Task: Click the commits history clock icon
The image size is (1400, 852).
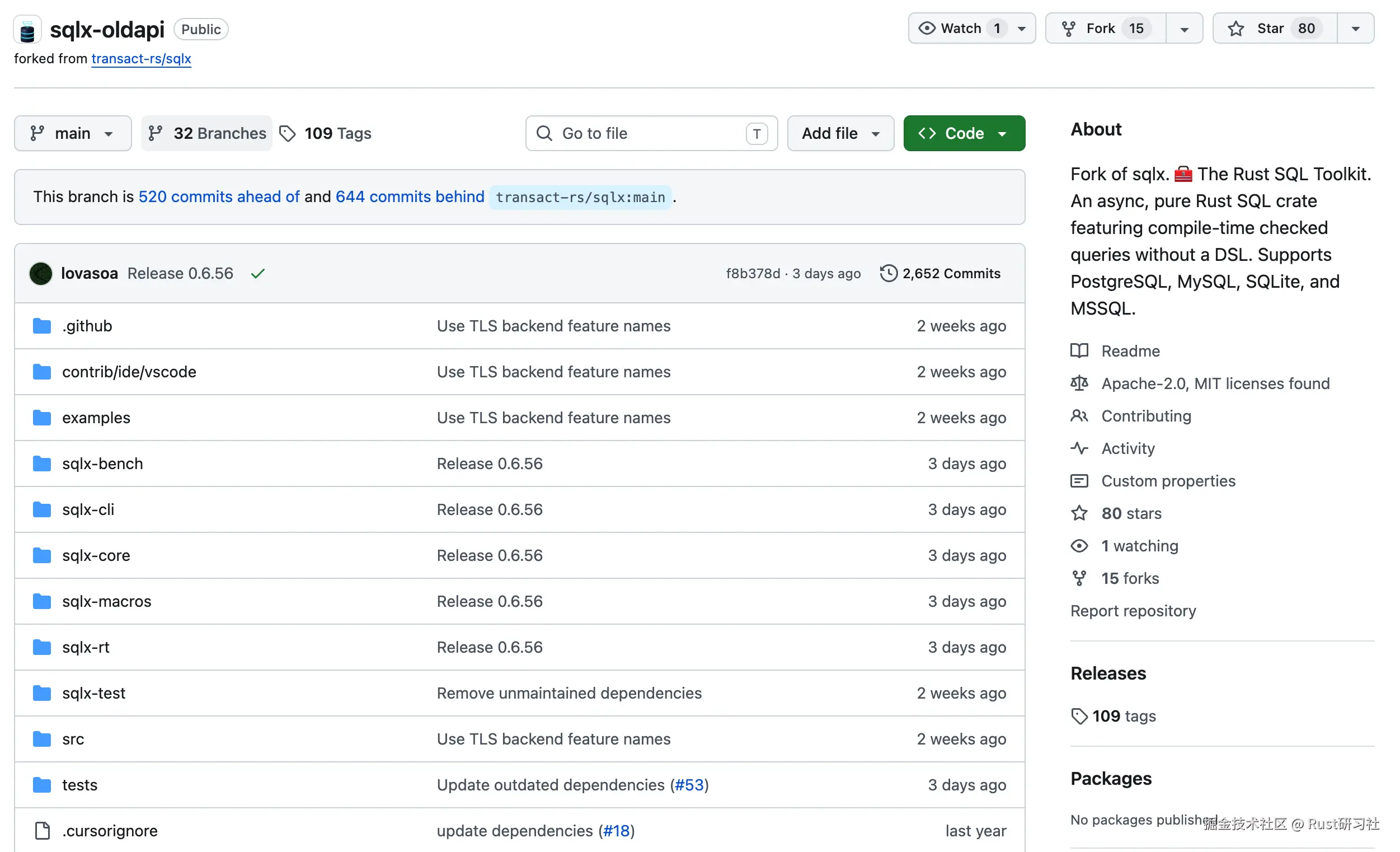Action: point(890,273)
